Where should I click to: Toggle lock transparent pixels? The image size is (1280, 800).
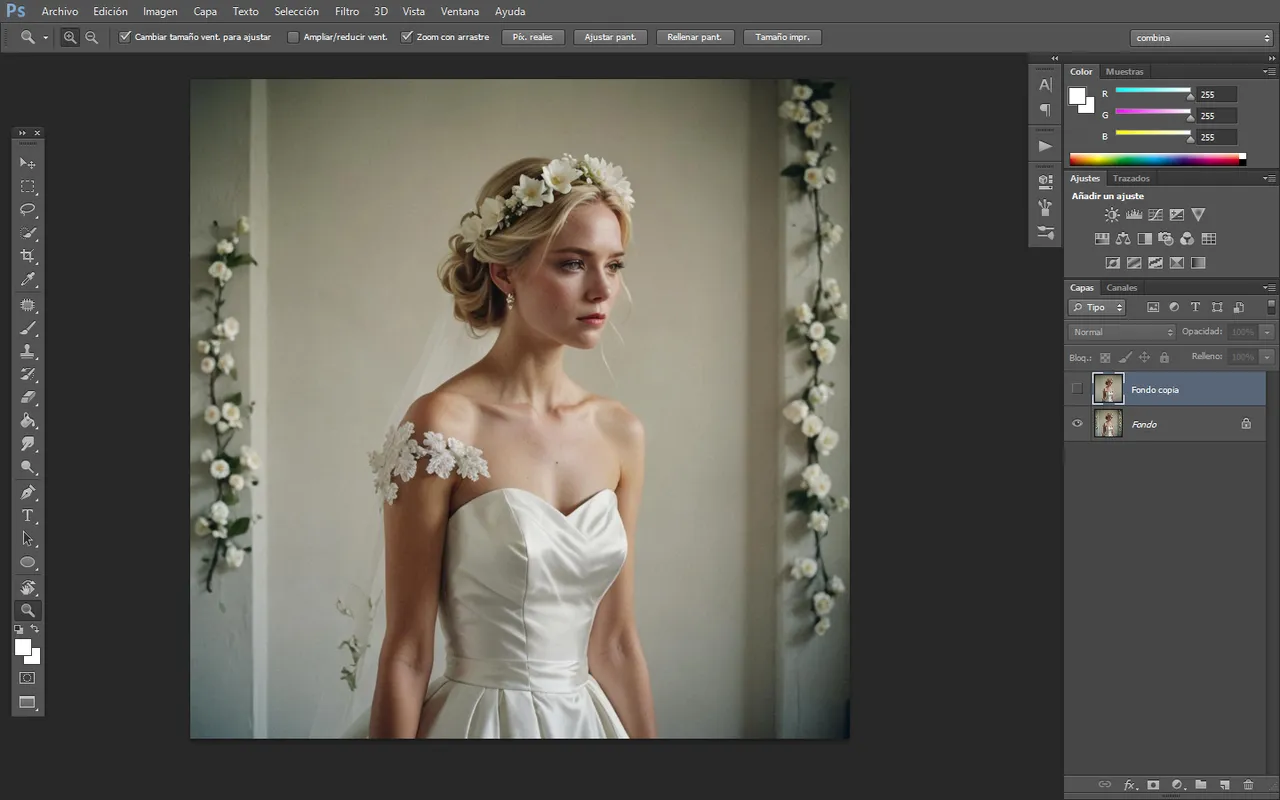pos(1105,357)
